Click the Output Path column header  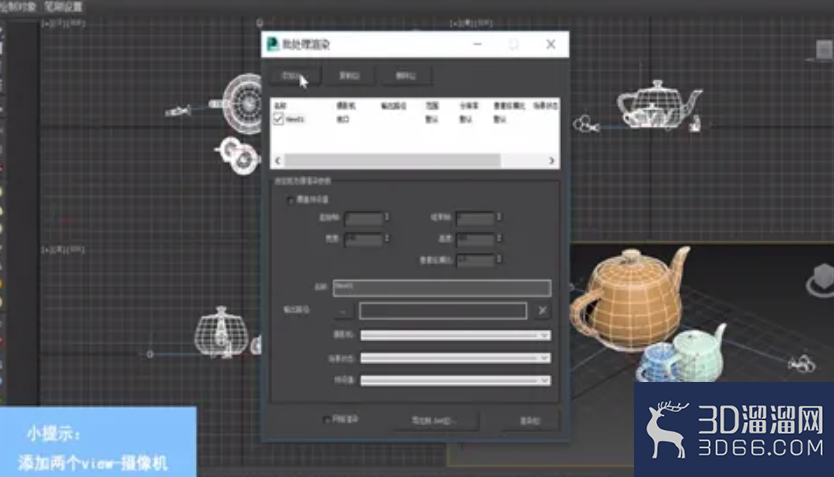click(x=393, y=106)
